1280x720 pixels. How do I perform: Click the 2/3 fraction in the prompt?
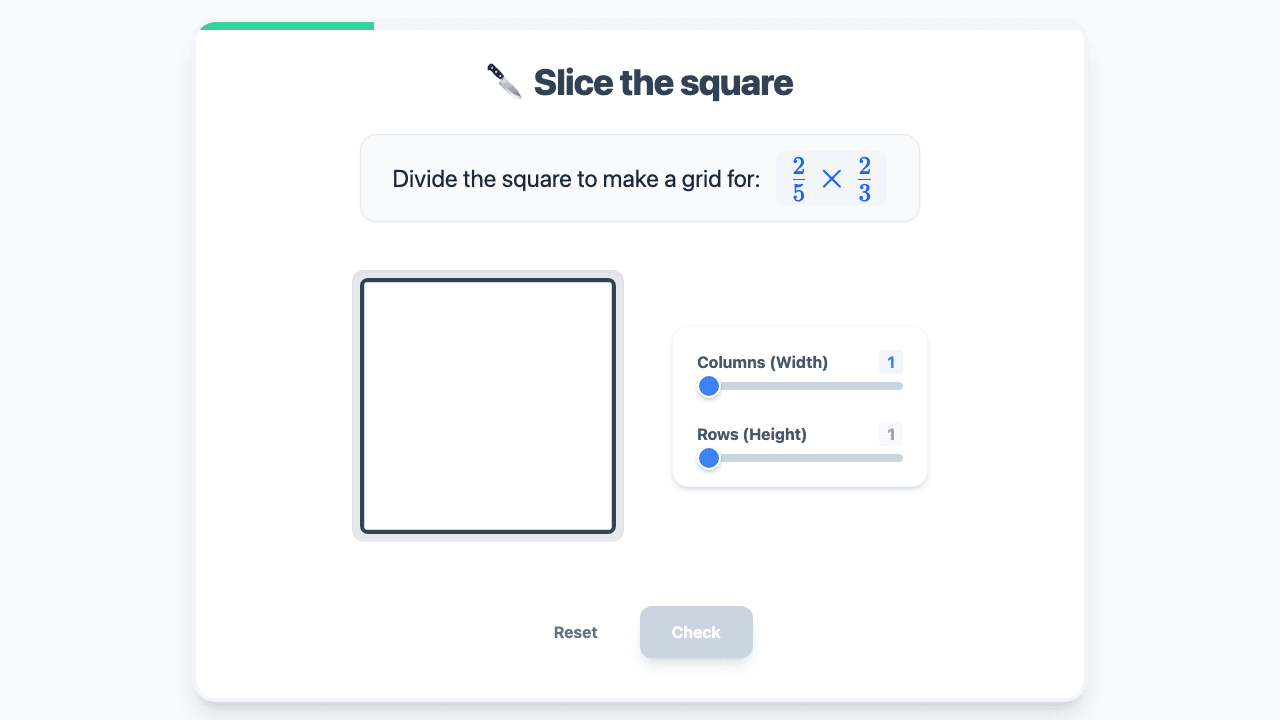click(x=864, y=179)
